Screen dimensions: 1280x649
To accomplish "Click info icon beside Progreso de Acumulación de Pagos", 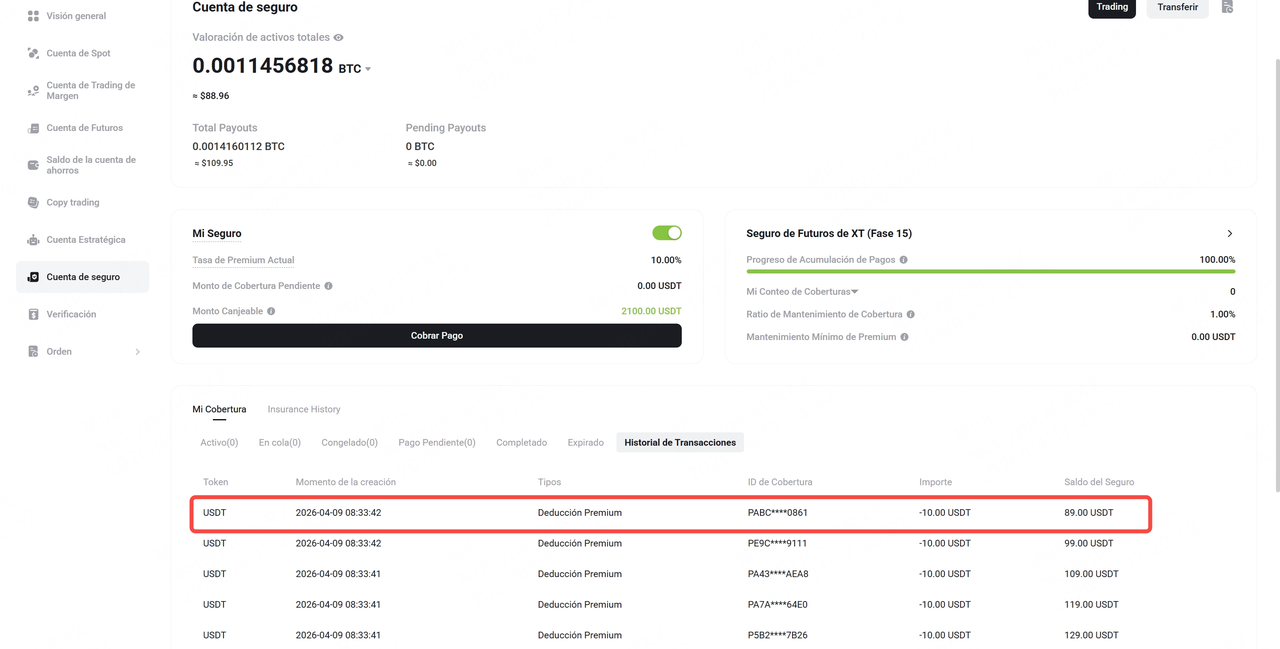I will (x=903, y=260).
